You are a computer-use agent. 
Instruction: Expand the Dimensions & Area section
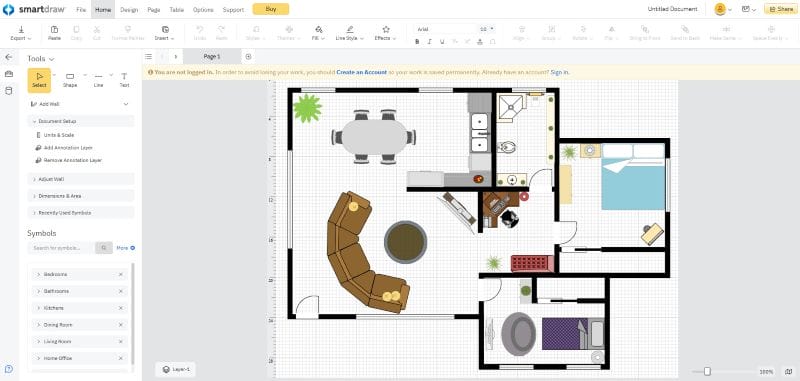click(x=81, y=196)
